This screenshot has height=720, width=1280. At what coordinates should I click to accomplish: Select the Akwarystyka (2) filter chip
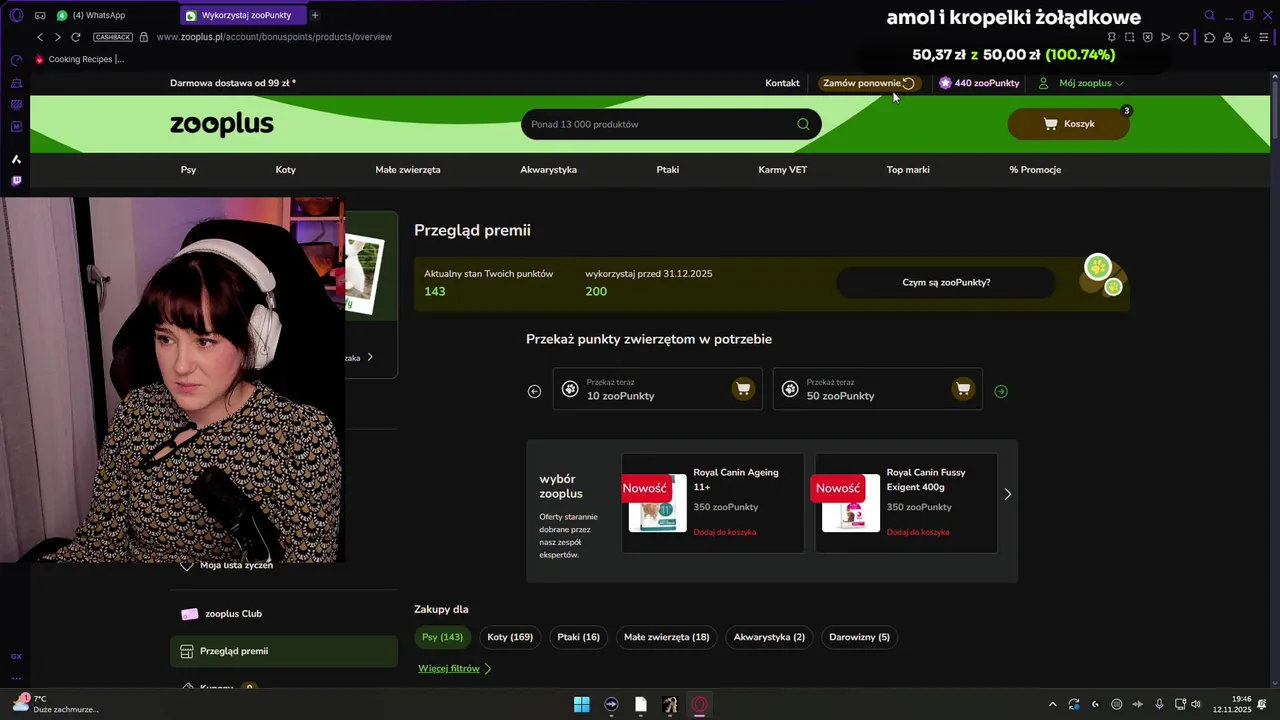[x=769, y=637]
